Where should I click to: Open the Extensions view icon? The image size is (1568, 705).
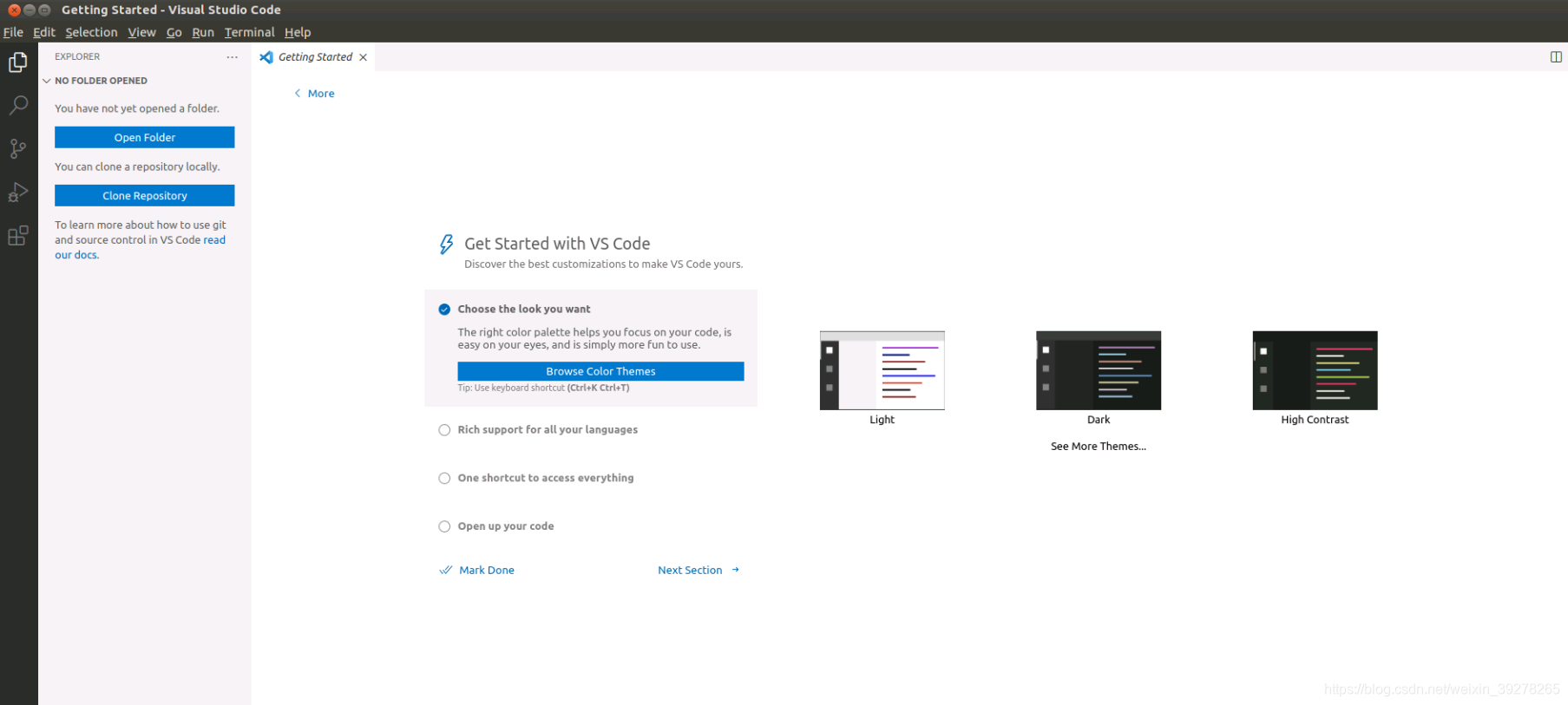click(18, 235)
